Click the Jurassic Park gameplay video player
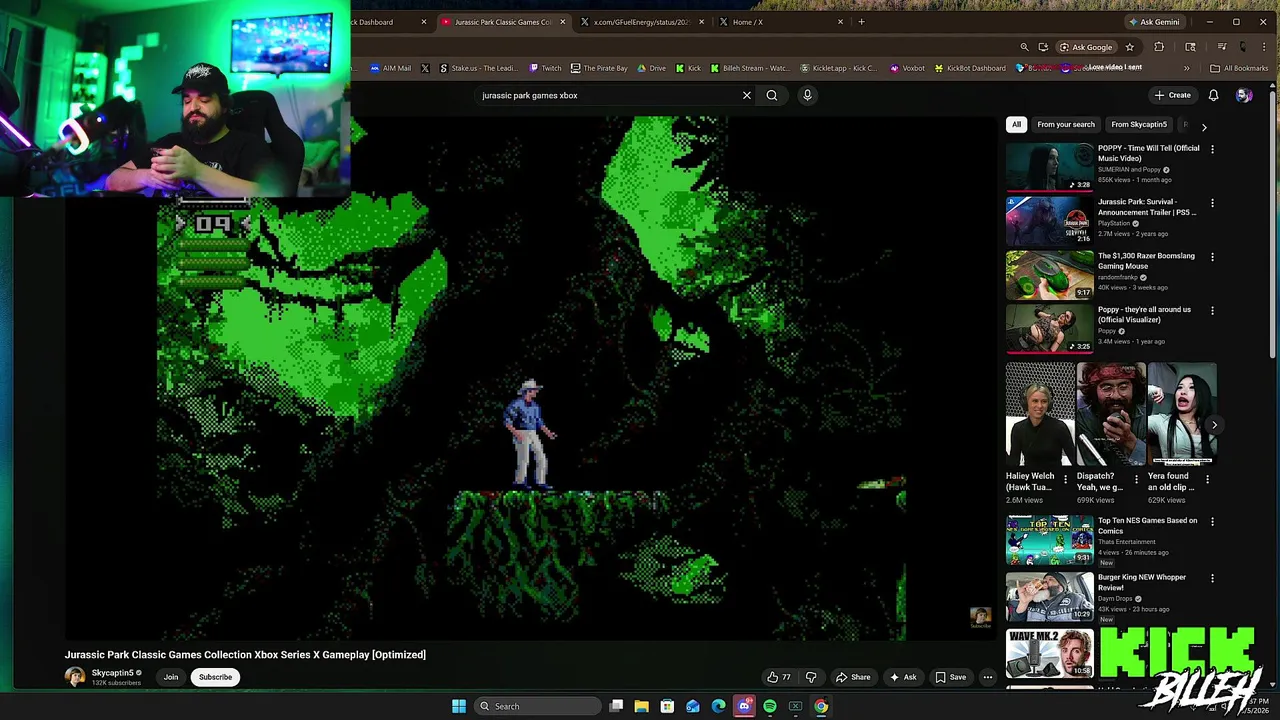 click(532, 378)
